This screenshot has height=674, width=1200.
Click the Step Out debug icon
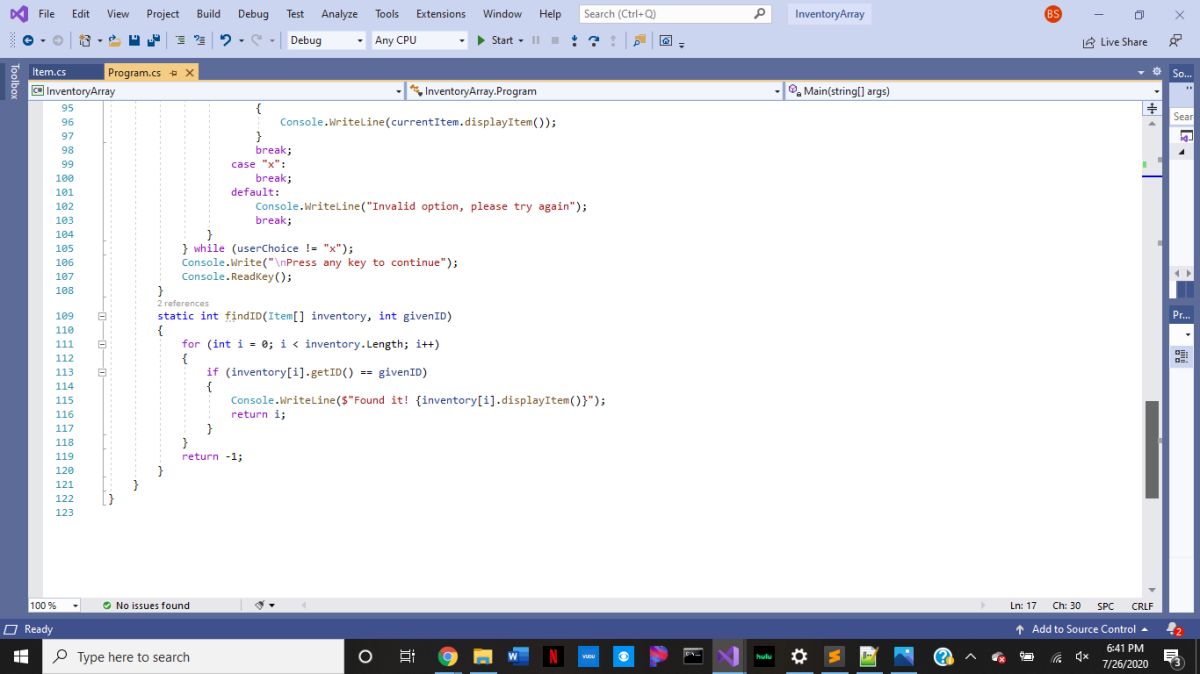pos(613,41)
